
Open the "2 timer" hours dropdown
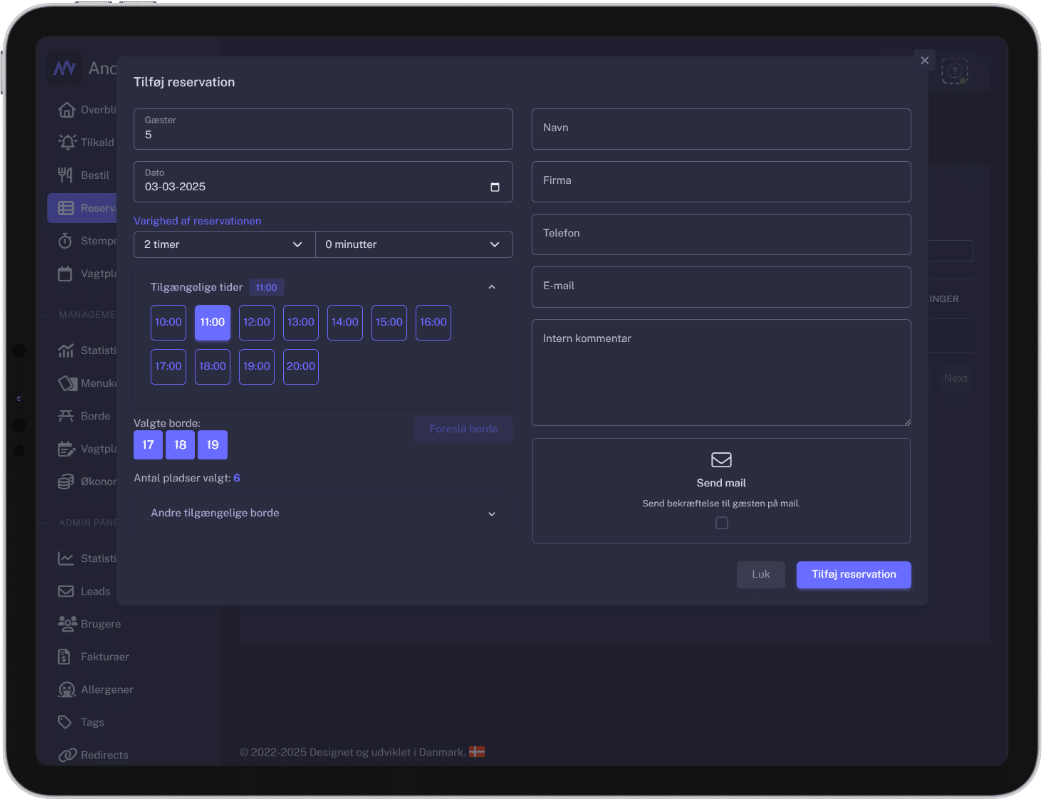(223, 244)
